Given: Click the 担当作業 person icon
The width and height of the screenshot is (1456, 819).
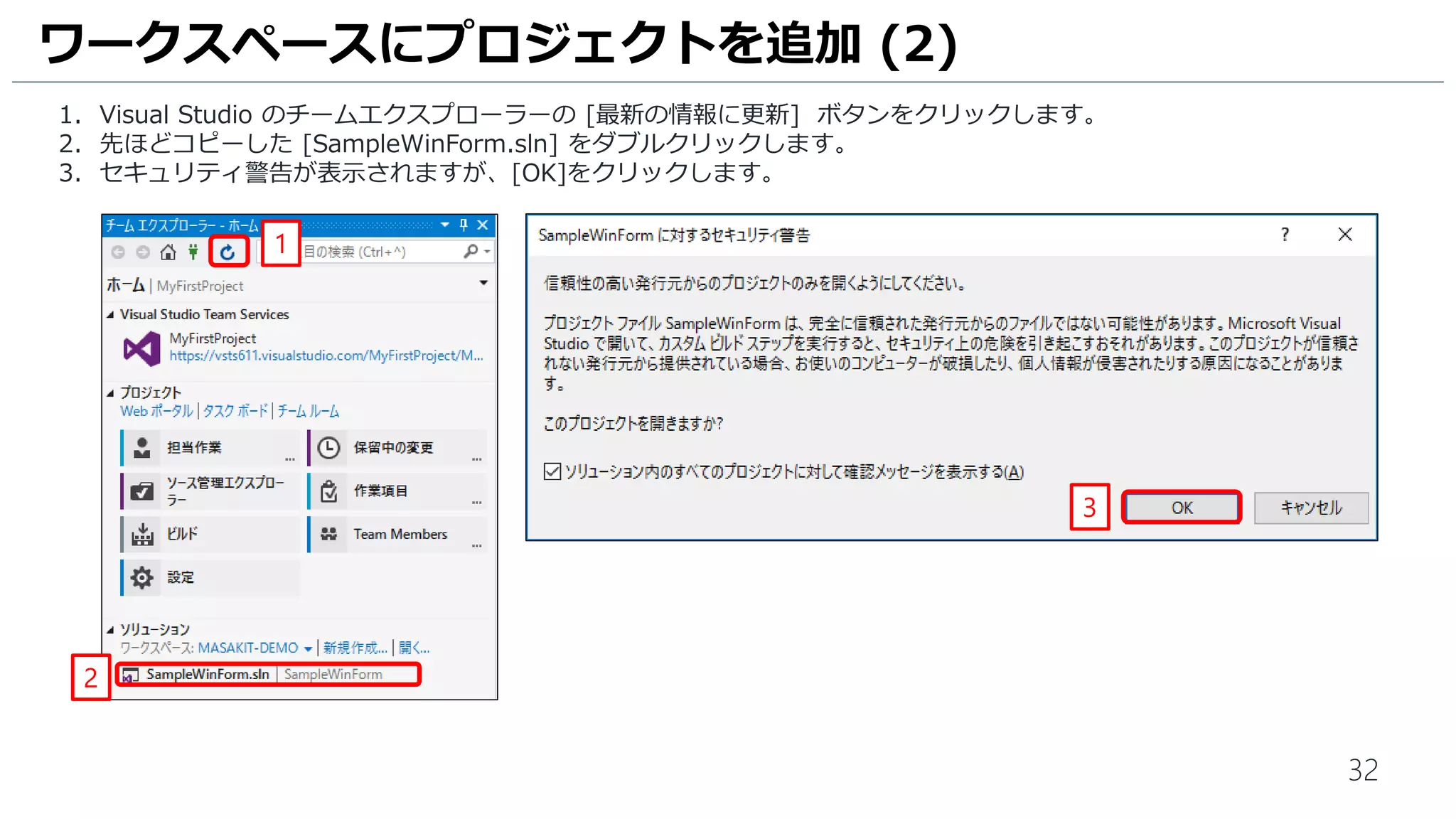Looking at the screenshot, I should 142,447.
